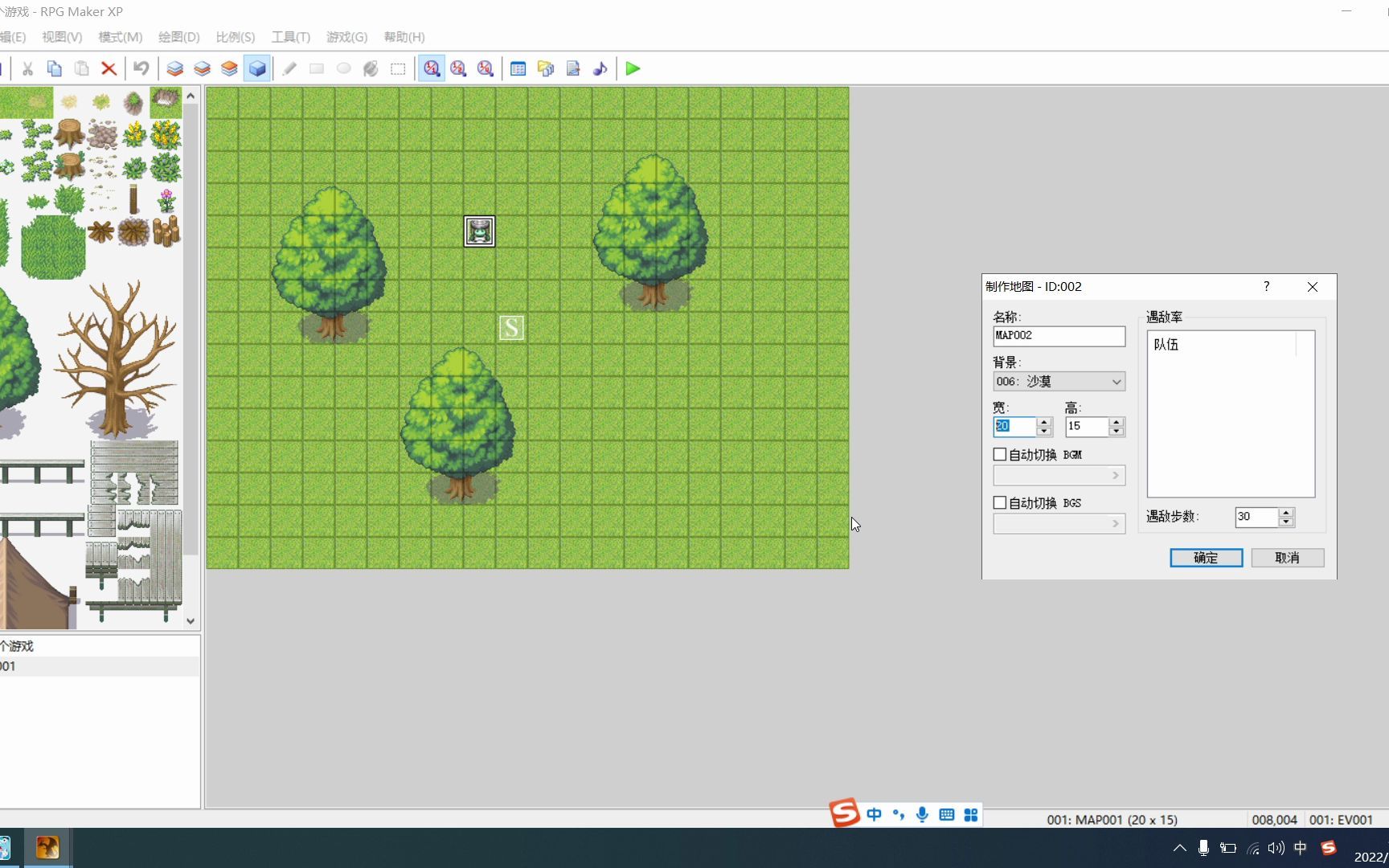
Task: Open the Database editor
Action: (518, 68)
